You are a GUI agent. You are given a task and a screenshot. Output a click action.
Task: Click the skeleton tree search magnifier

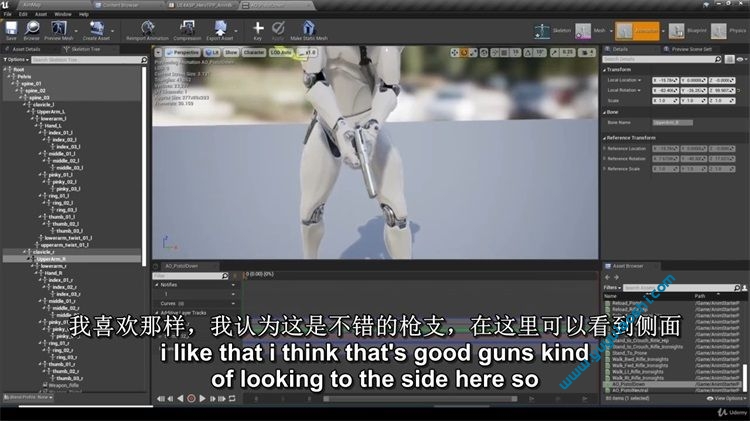click(144, 60)
